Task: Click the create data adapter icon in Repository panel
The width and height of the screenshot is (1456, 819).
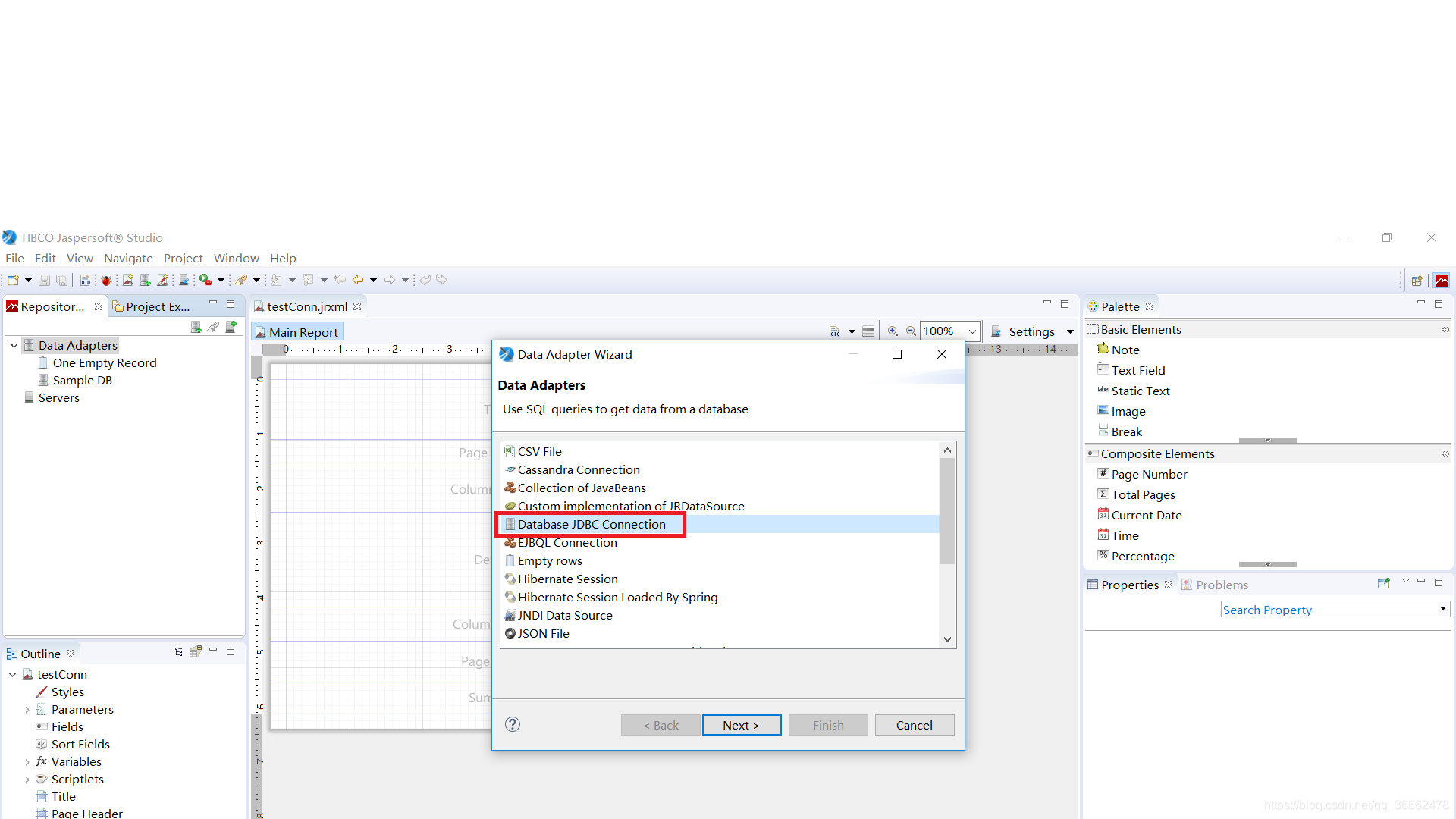Action: point(196,327)
